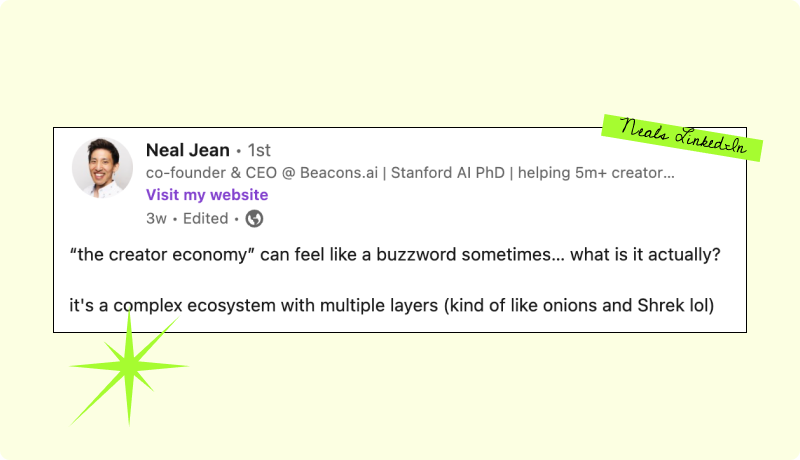Click the globe public visibility icon
Viewport: 800px width, 460px height.
tap(254, 218)
